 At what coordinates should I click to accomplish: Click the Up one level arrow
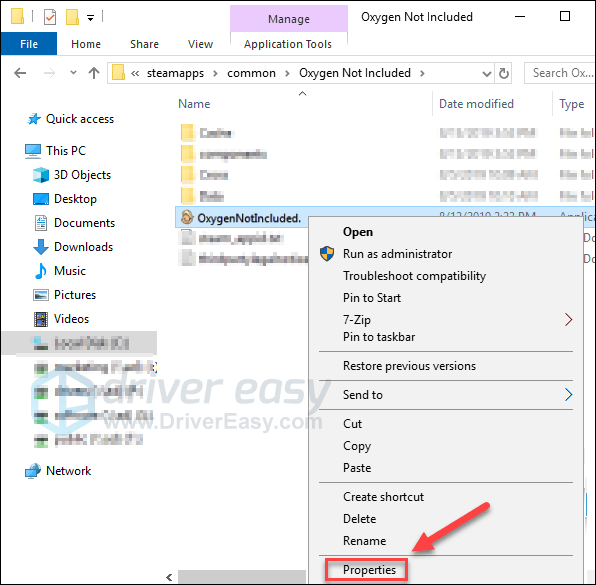click(x=94, y=73)
